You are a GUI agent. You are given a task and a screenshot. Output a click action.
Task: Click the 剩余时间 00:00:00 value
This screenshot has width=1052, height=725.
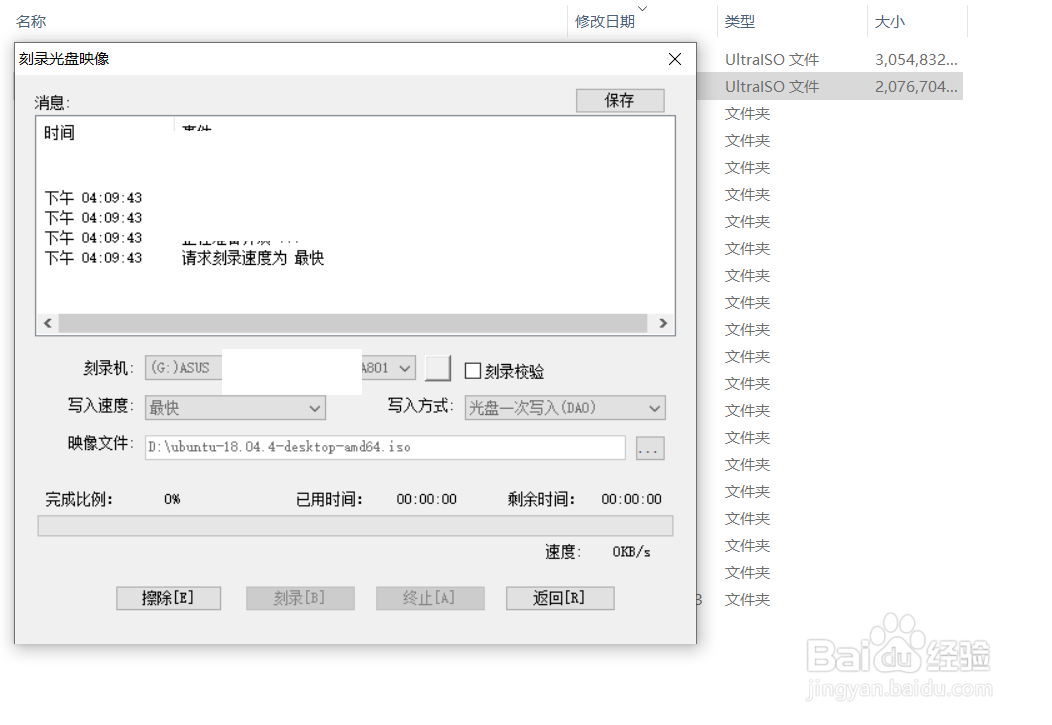click(631, 500)
